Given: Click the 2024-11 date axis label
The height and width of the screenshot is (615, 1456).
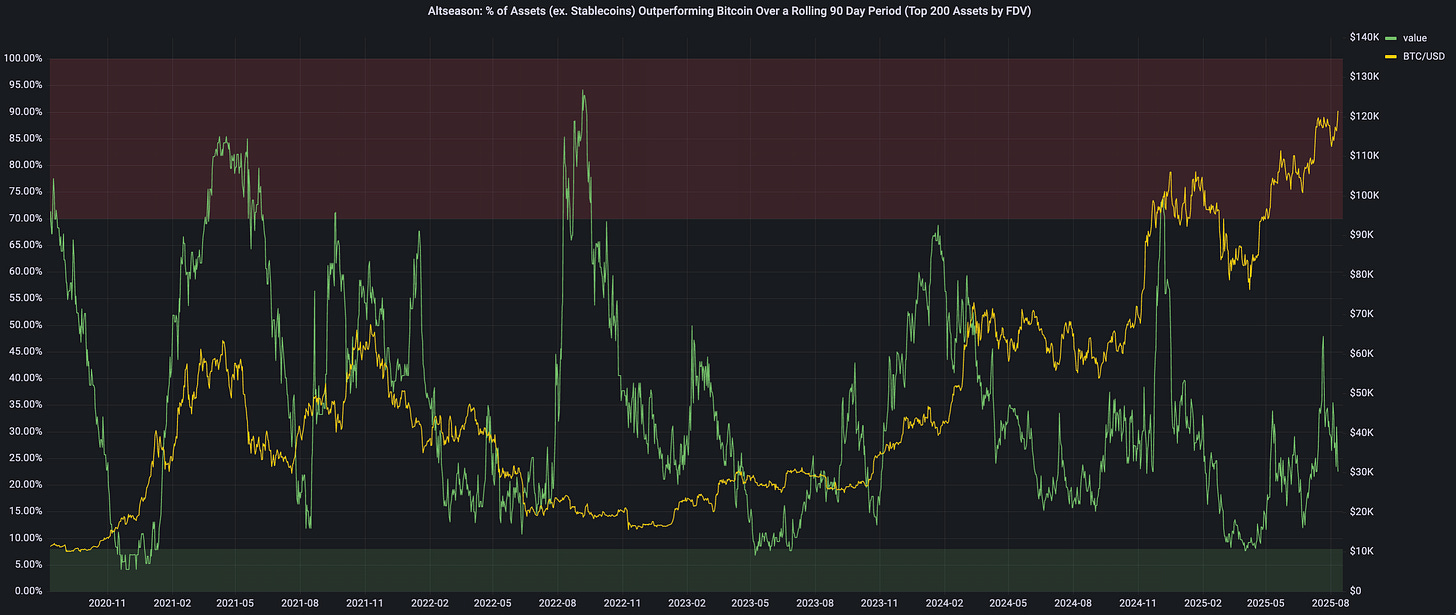Looking at the screenshot, I should pos(1137,604).
